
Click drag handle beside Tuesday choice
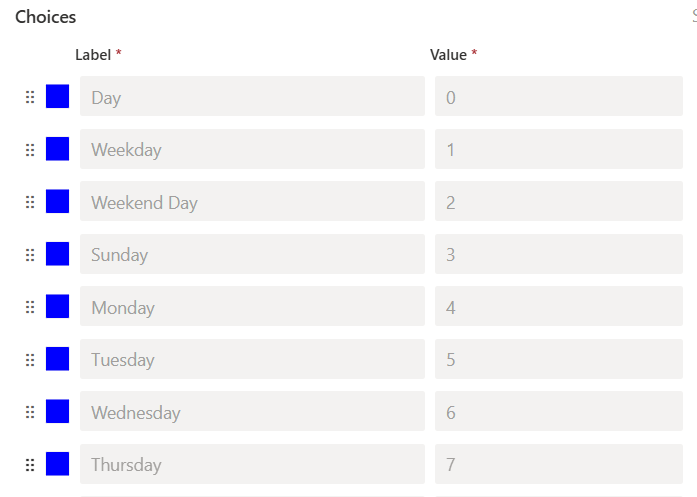pyautogui.click(x=30, y=360)
